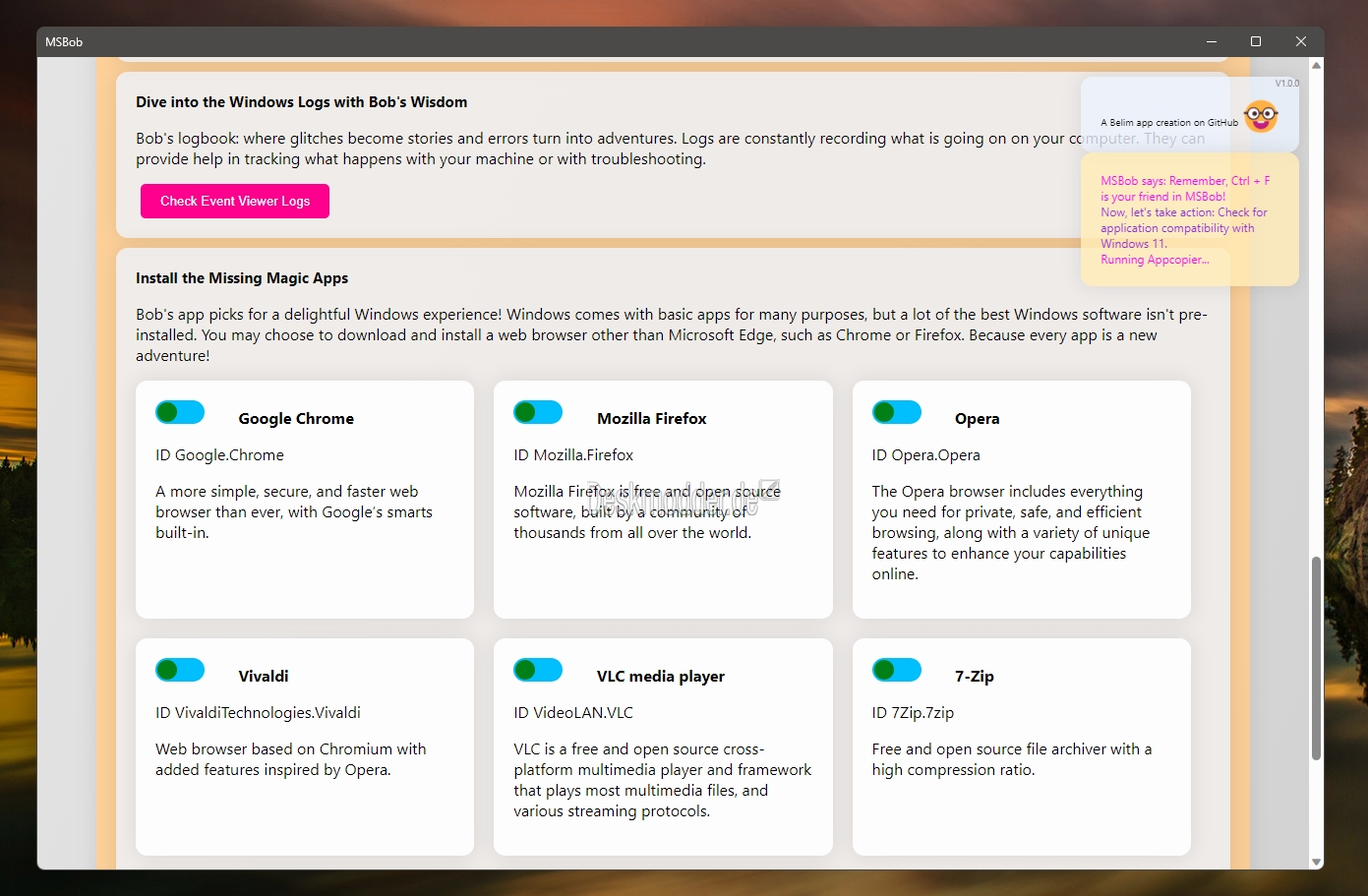The width and height of the screenshot is (1368, 896).
Task: Minimize the MSBob window
Action: click(1211, 41)
